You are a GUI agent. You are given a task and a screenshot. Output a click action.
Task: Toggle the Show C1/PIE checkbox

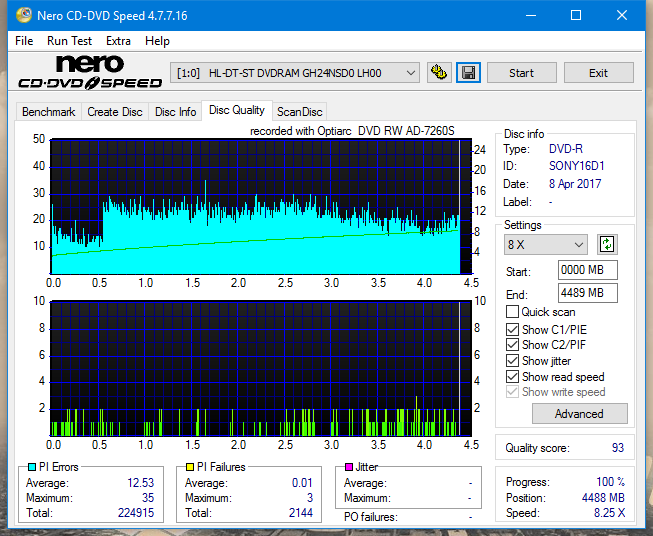512,329
